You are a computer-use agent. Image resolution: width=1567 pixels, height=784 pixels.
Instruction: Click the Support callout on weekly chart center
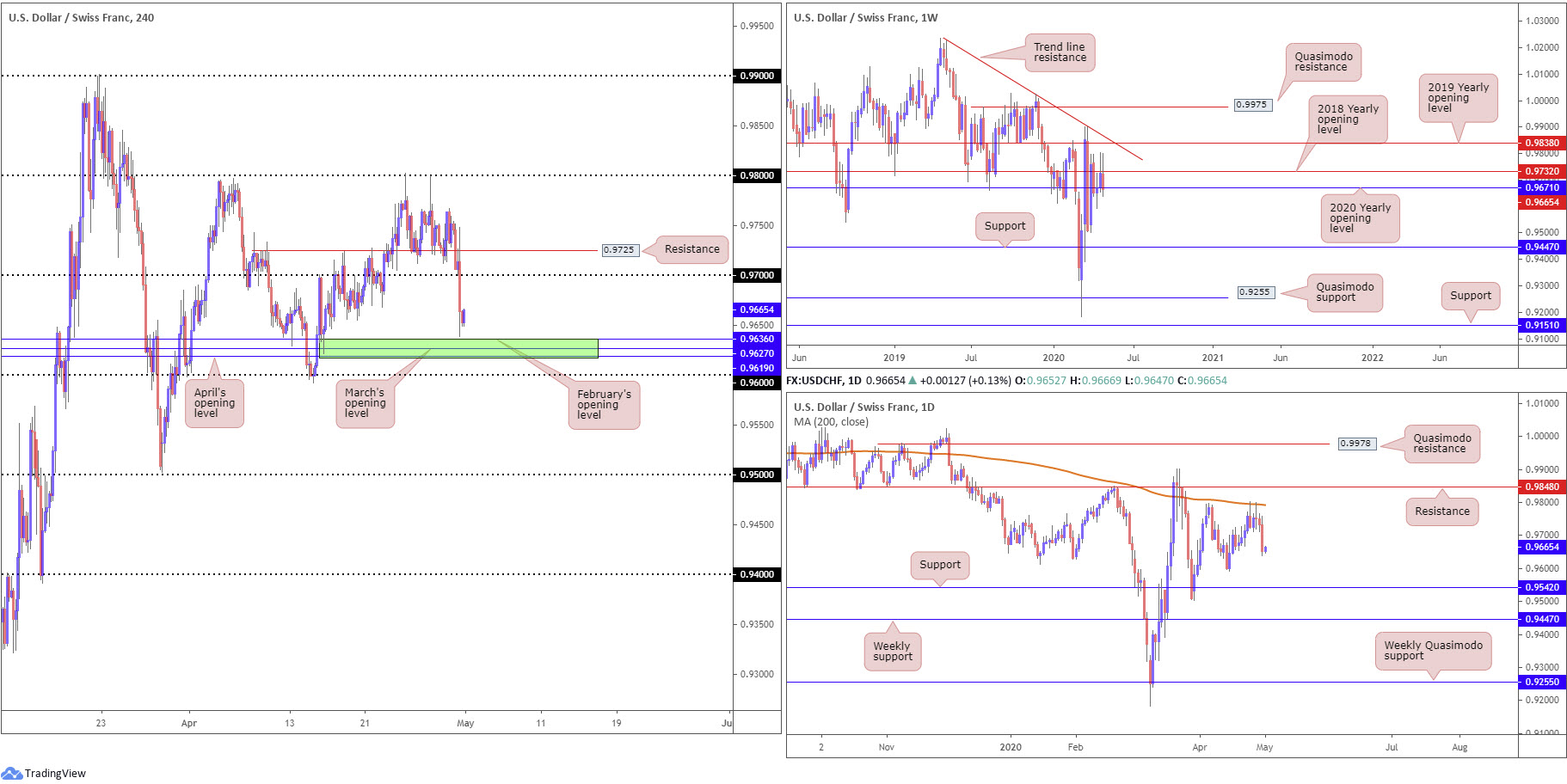1005,226
